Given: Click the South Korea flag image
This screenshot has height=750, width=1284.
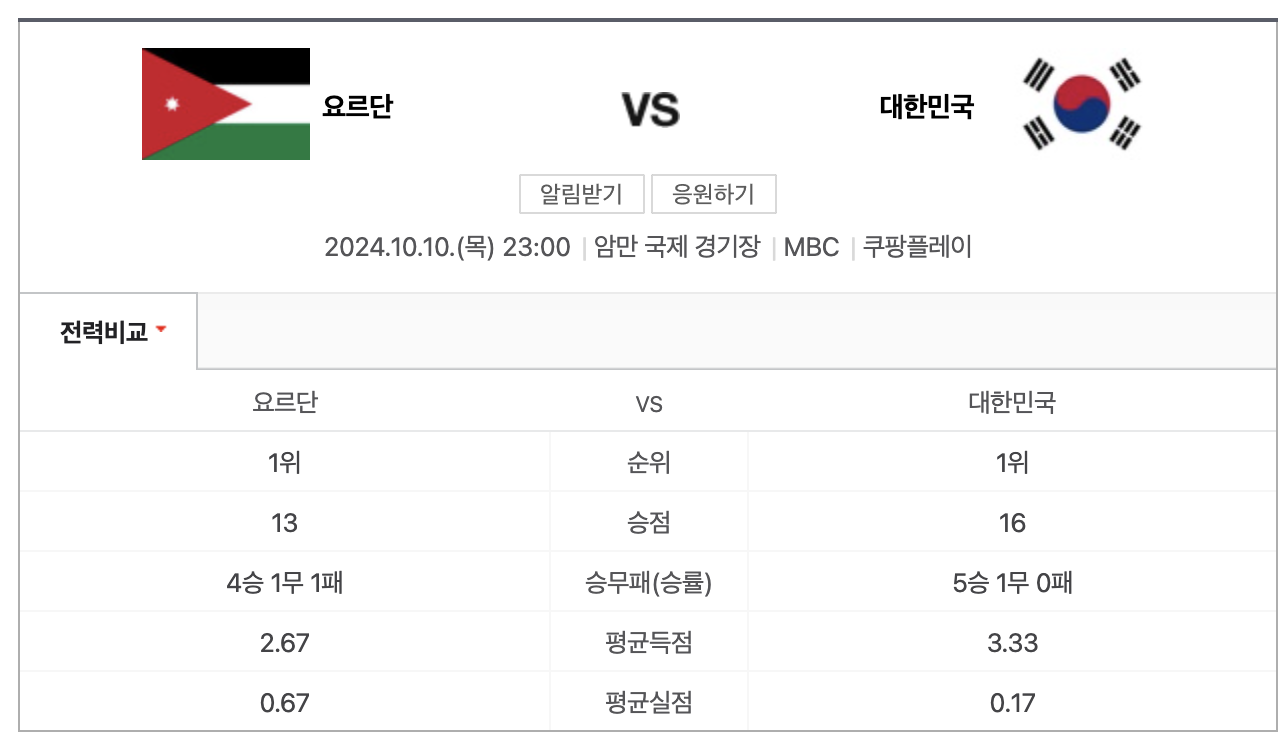Looking at the screenshot, I should click(x=1078, y=103).
